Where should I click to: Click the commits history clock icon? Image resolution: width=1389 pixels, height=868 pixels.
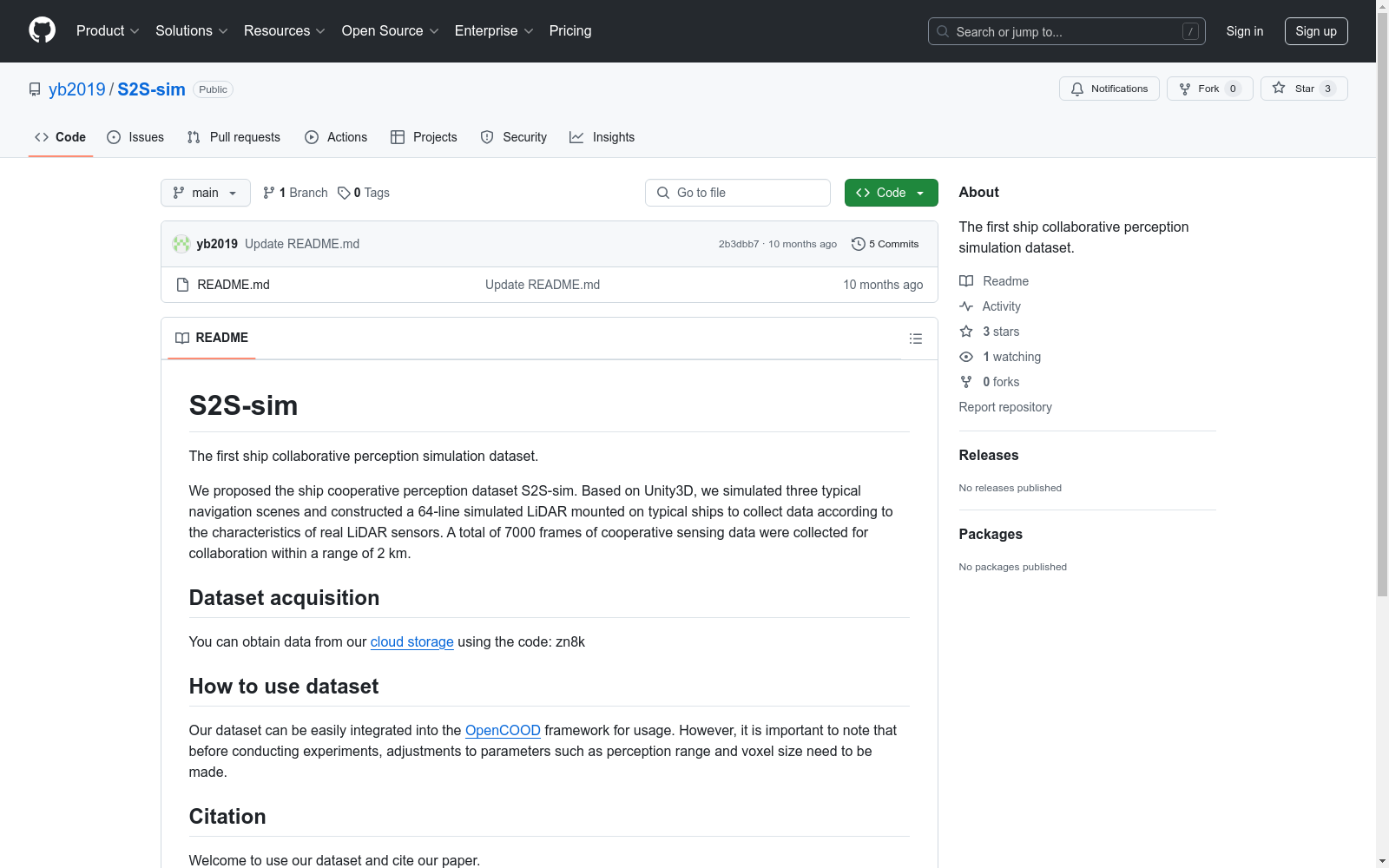[859, 244]
